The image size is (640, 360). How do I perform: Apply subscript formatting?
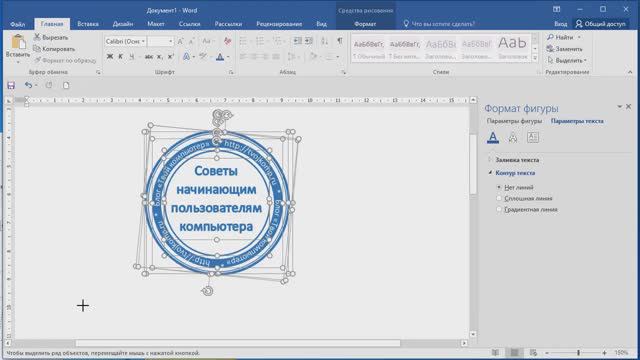pos(160,57)
